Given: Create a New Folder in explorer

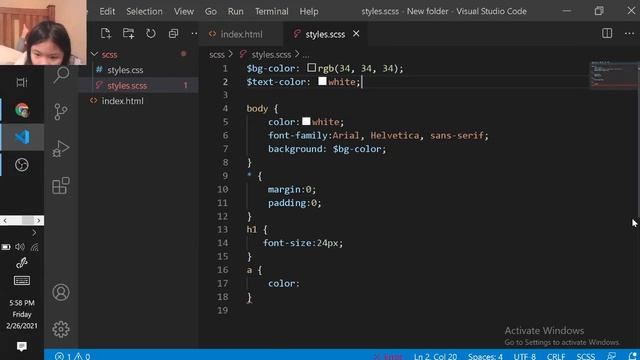Looking at the screenshot, I should [x=128, y=33].
